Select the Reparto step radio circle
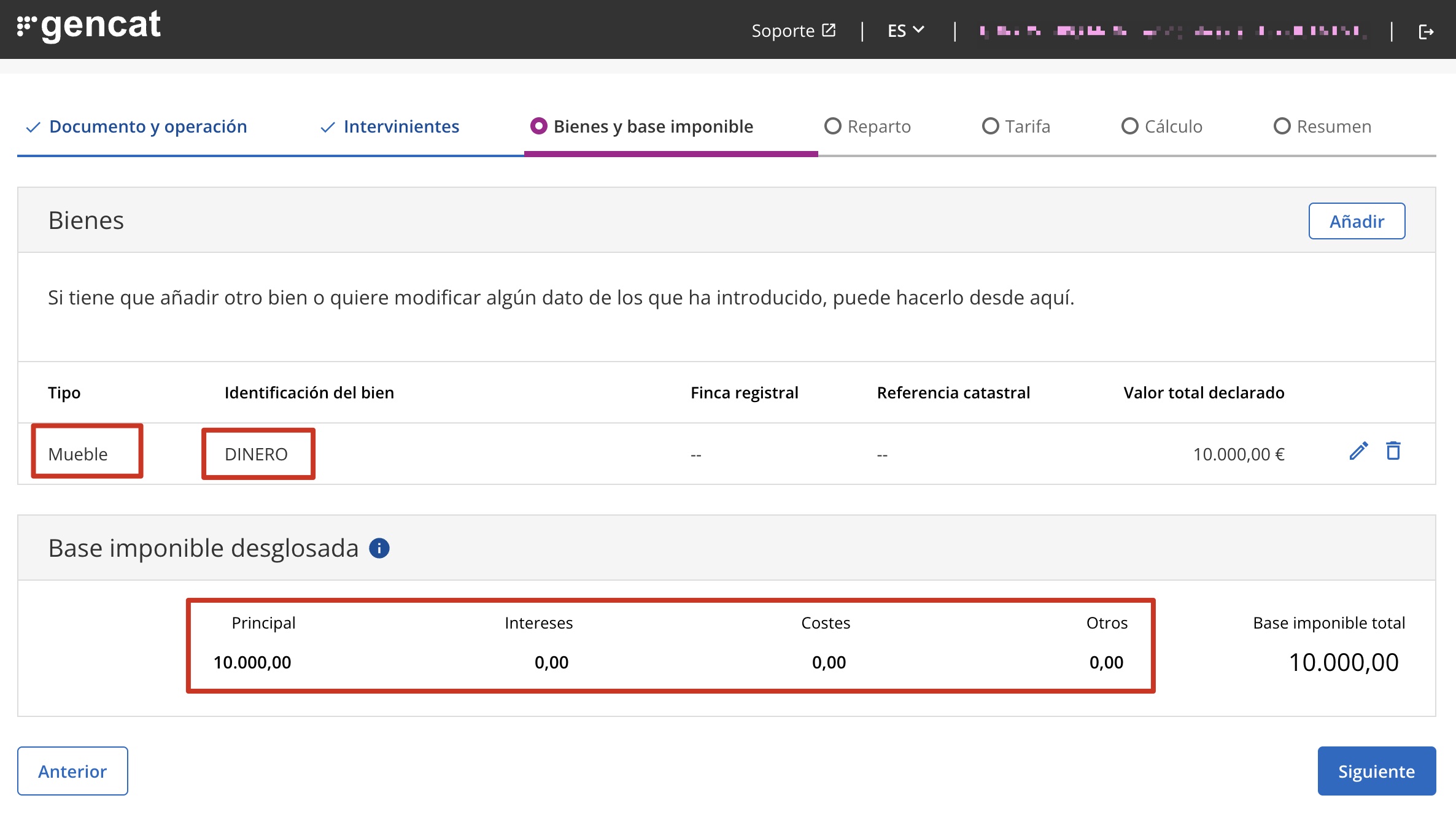Screen dimensions: 1456x825 tap(832, 126)
